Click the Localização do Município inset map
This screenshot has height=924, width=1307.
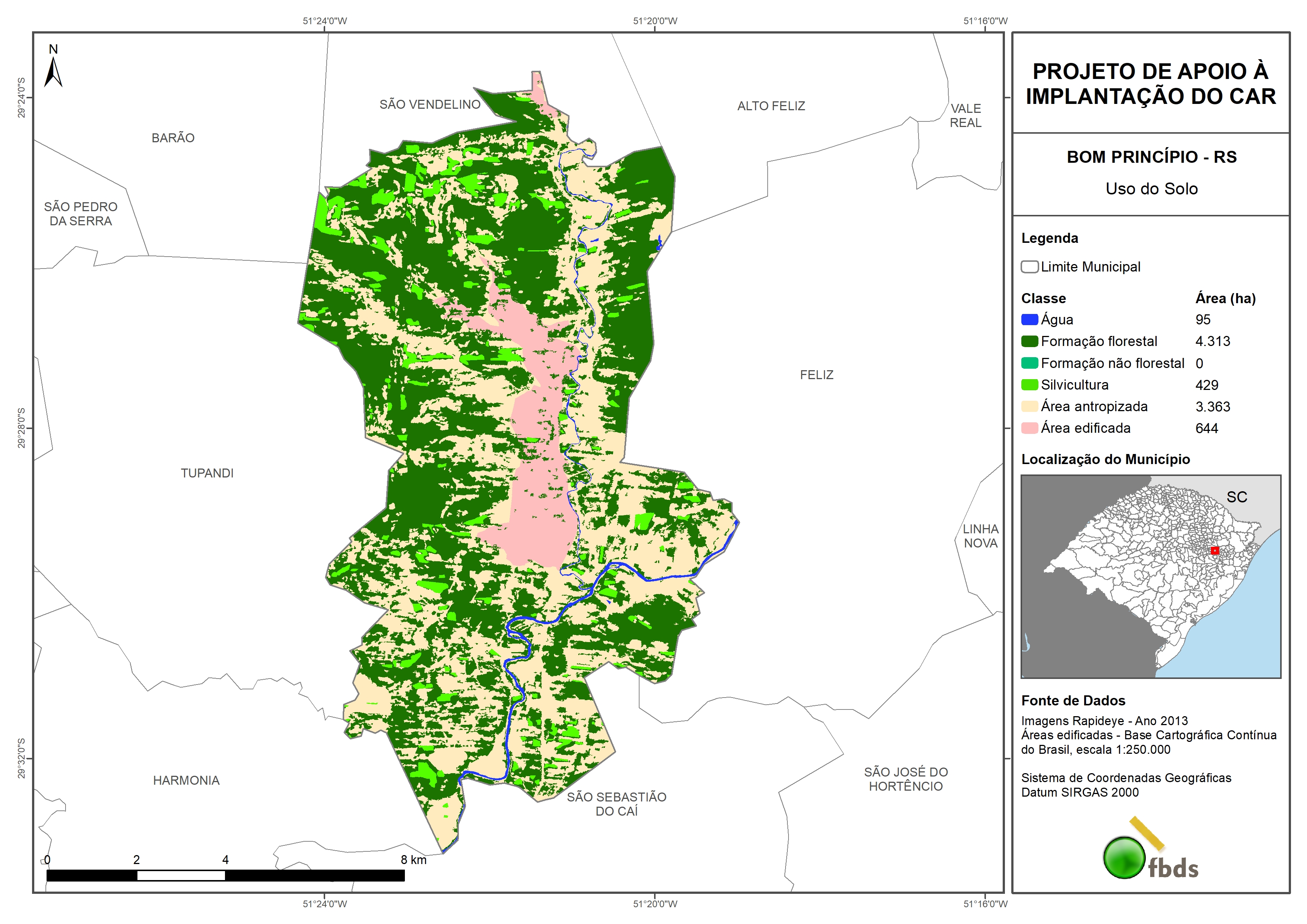tap(1151, 576)
